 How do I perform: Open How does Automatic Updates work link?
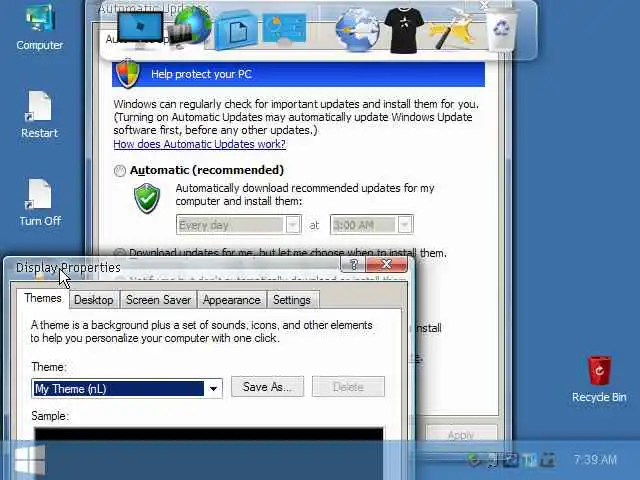[200, 144]
